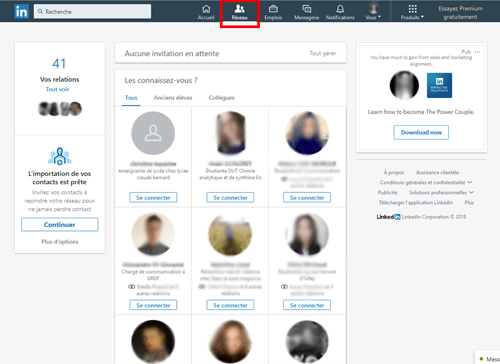500x364 pixels.
Task: Click Essayez Premium gratuitement link
Action: 460,13
